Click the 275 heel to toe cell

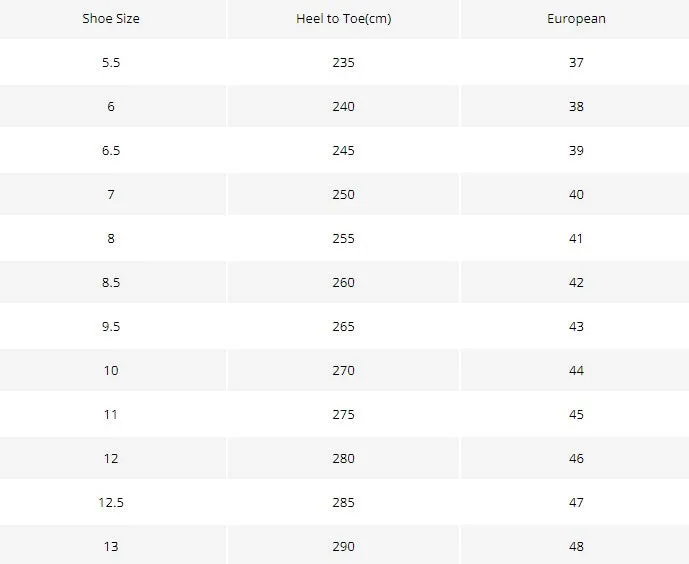pos(343,414)
